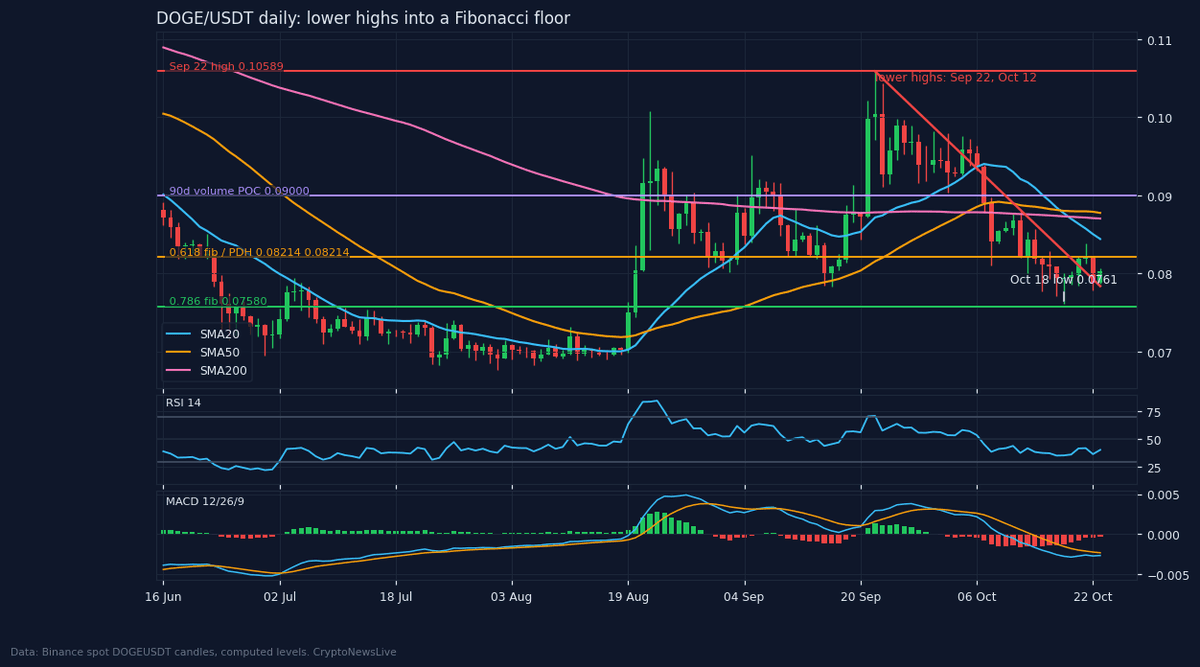The height and width of the screenshot is (667, 1200).
Task: Click the RSI axis value 50
Action: tap(1153, 440)
